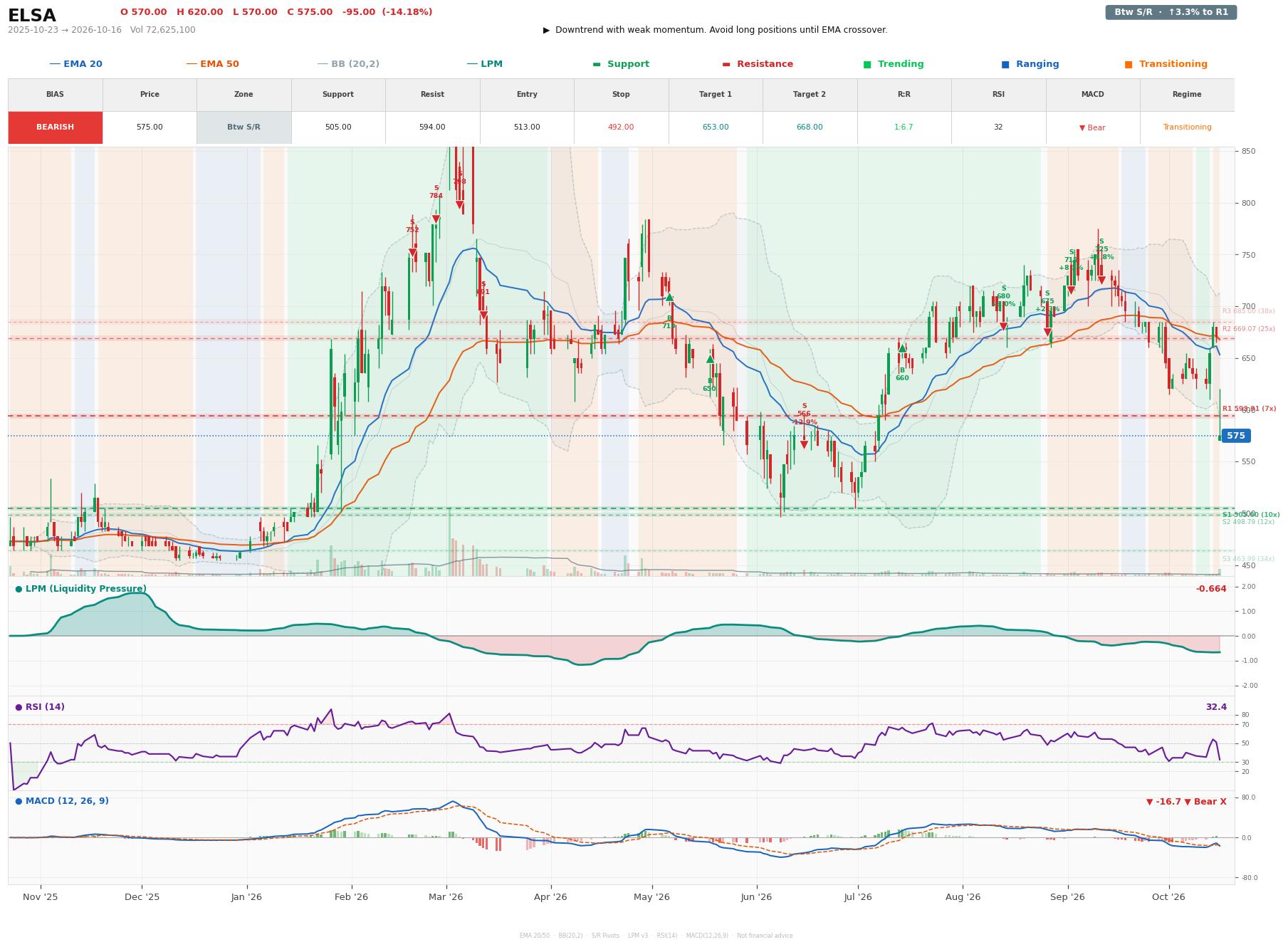Click the green Trending regime color square

point(867,64)
